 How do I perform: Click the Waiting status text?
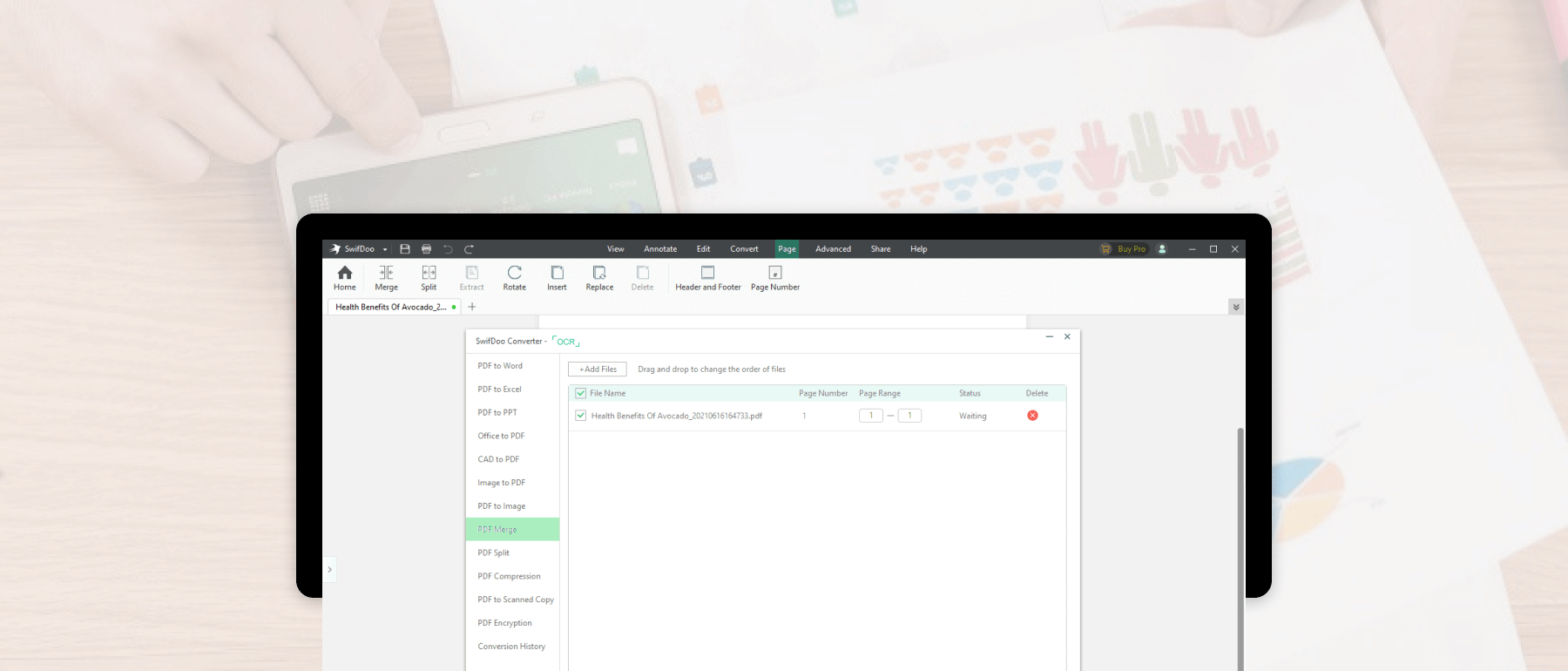pos(973,416)
